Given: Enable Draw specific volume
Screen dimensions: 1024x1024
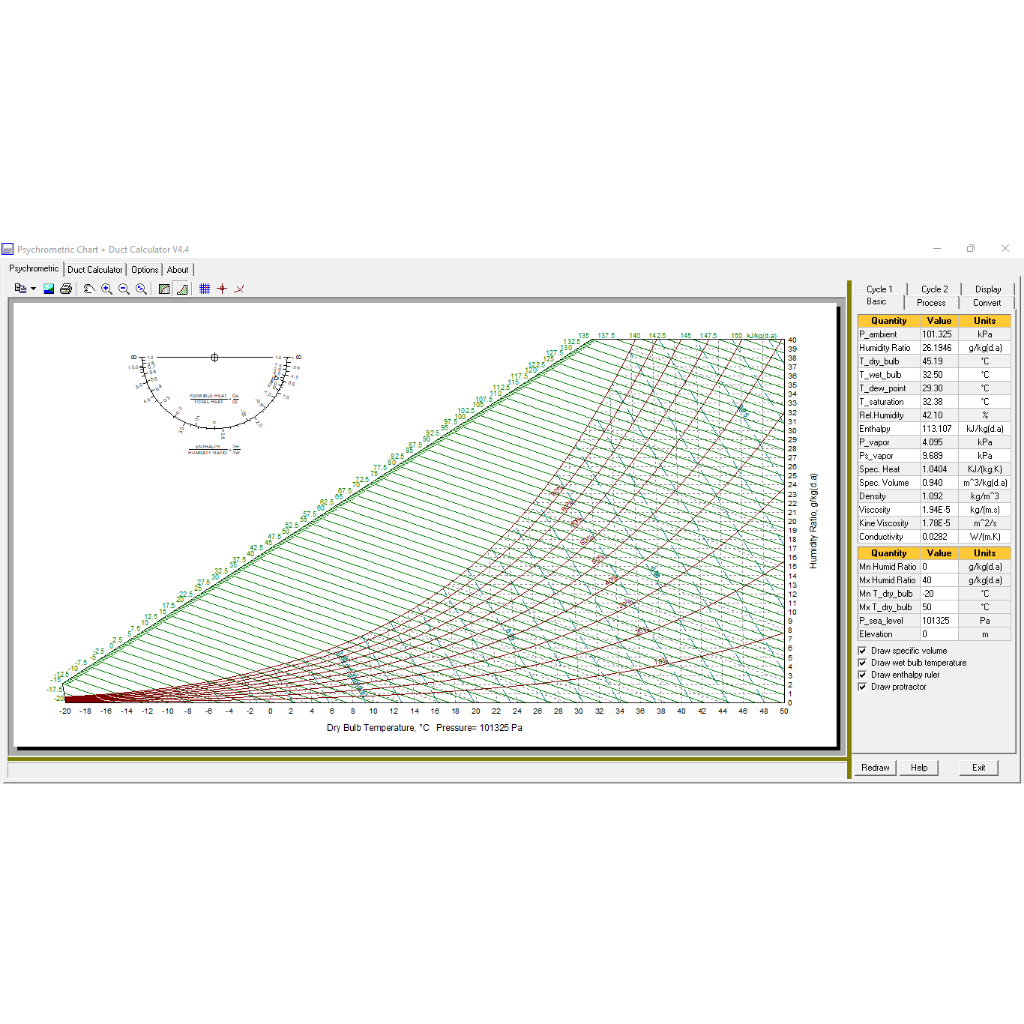Looking at the screenshot, I should click(x=861, y=650).
